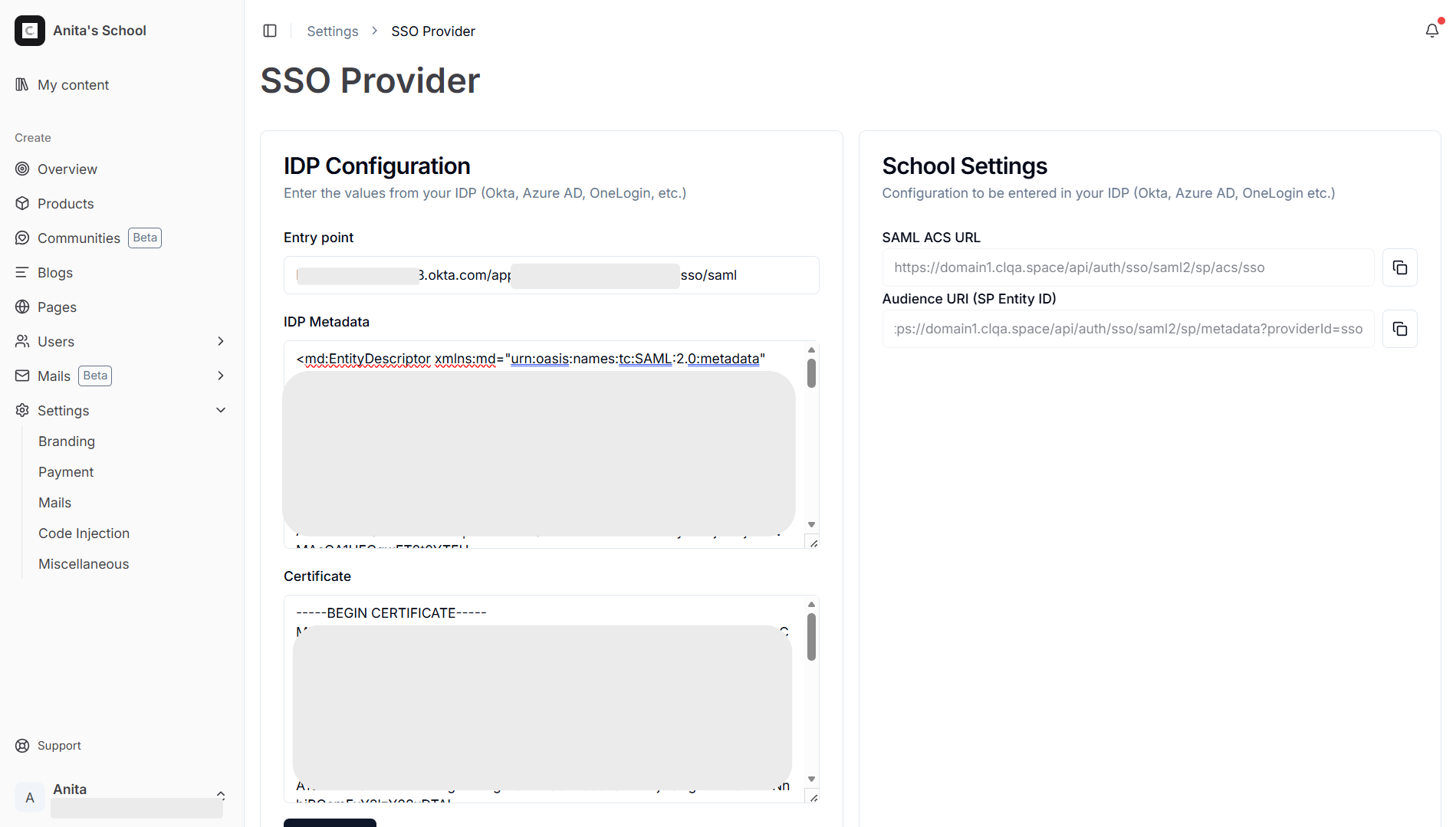Click the Anita's School logo icon
The image size is (1456, 827).
(30, 31)
